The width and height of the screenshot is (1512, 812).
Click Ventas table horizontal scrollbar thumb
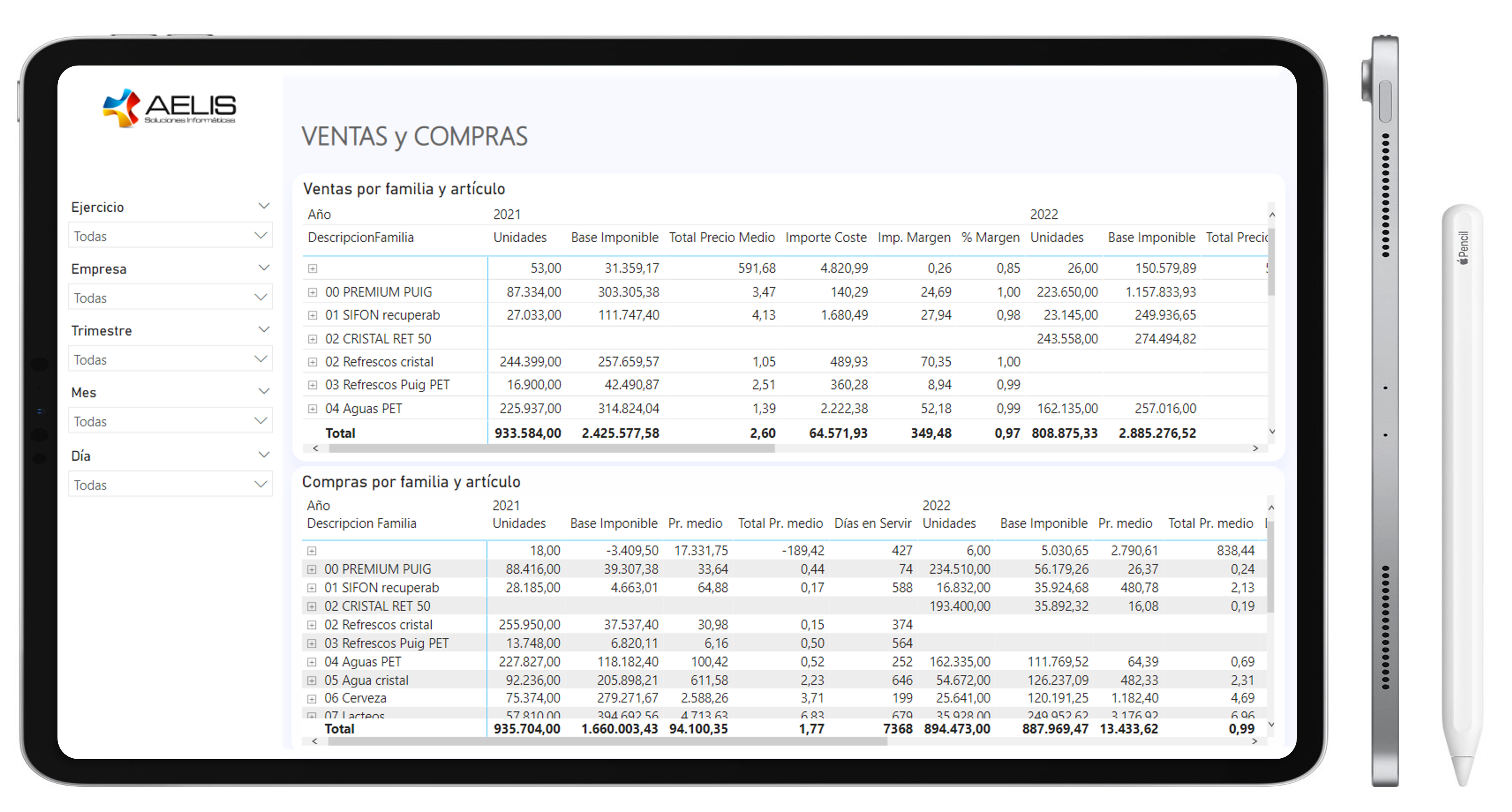pyautogui.click(x=552, y=448)
